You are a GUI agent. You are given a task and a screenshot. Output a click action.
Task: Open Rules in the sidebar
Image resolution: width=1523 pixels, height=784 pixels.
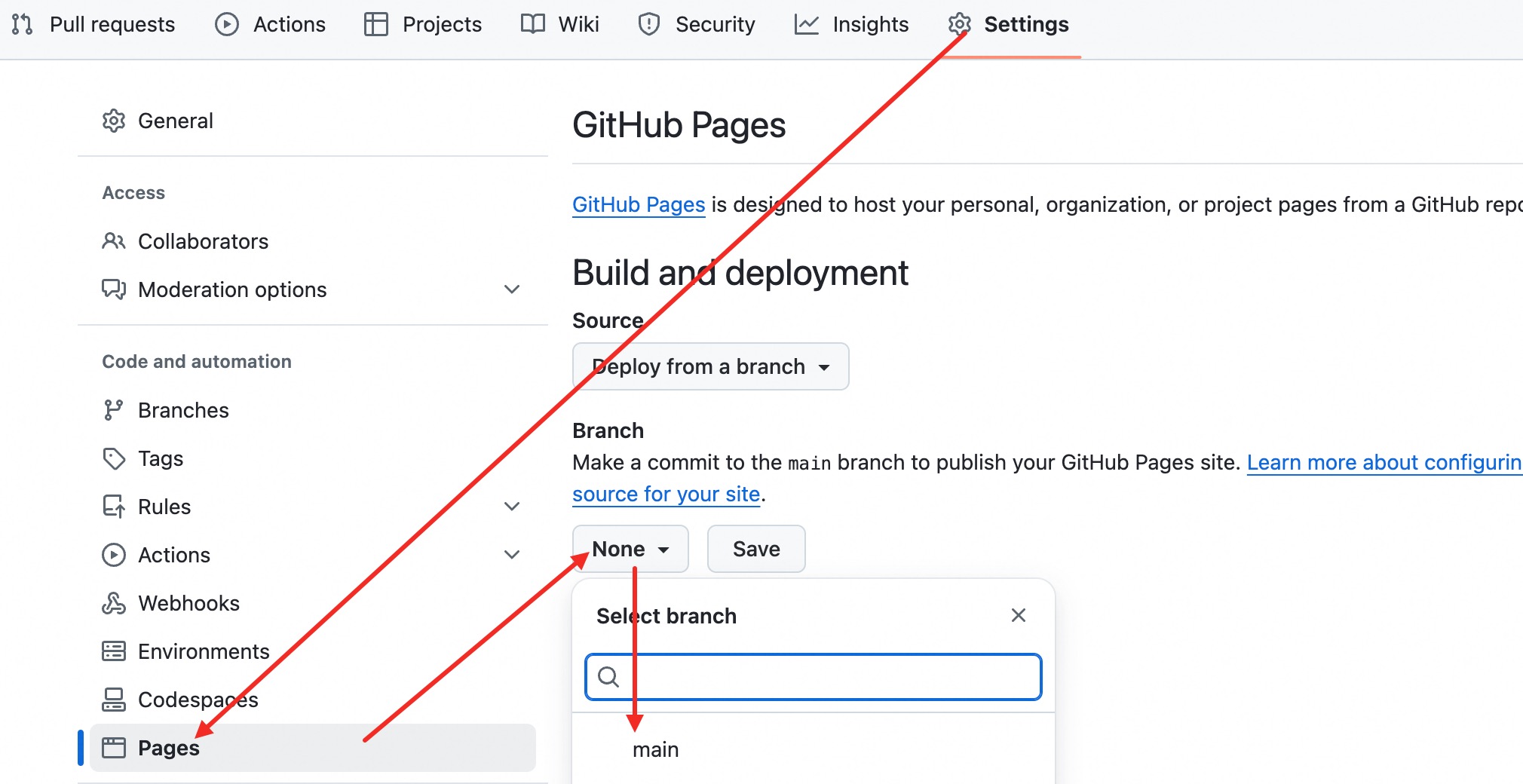point(313,507)
